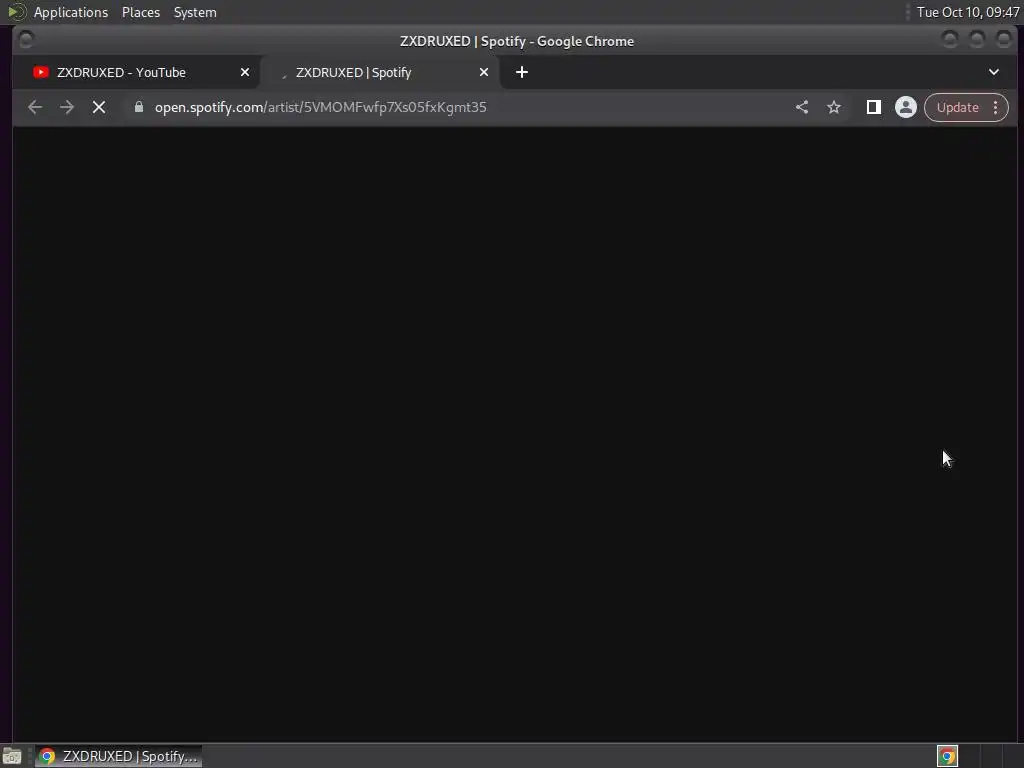This screenshot has height=768, width=1024.
Task: Open the Places menu
Action: (141, 12)
